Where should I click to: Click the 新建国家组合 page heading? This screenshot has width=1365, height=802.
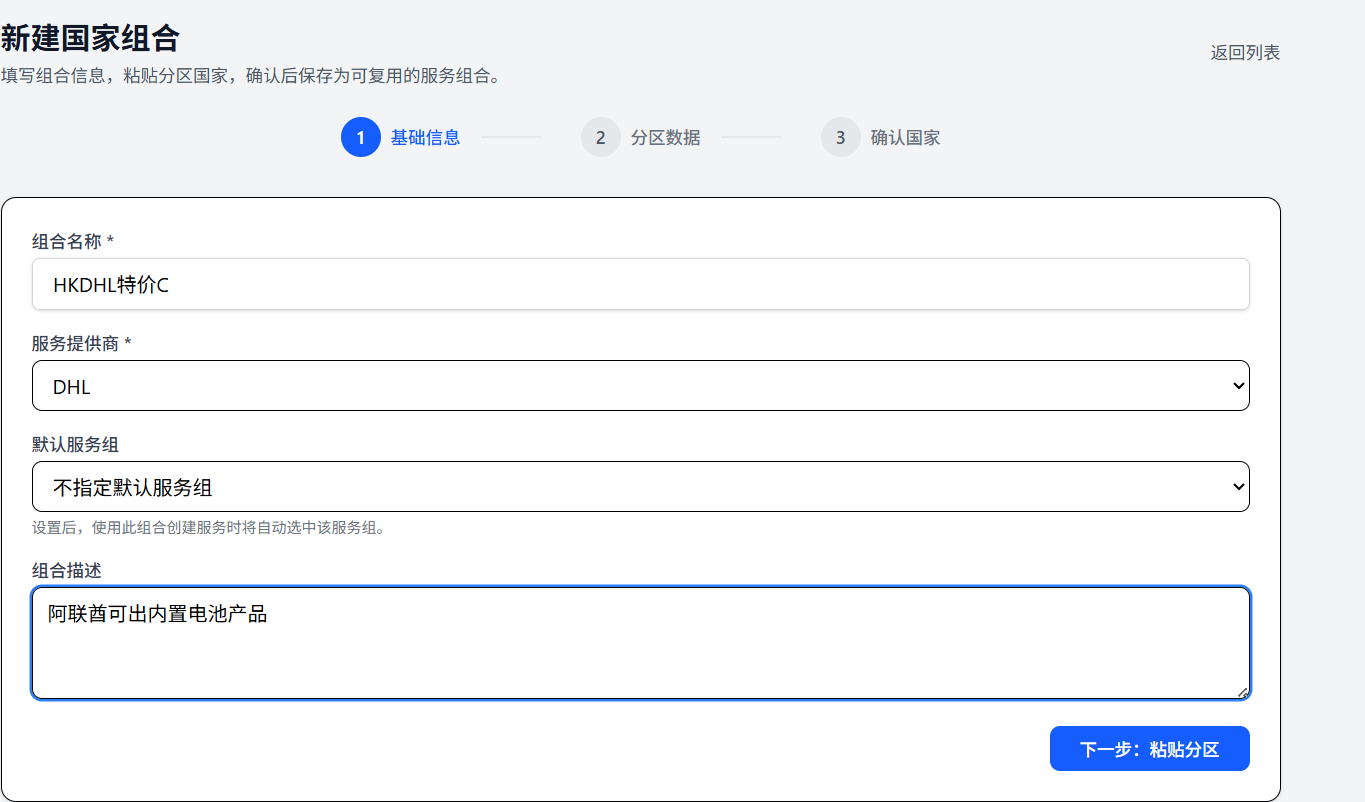90,38
